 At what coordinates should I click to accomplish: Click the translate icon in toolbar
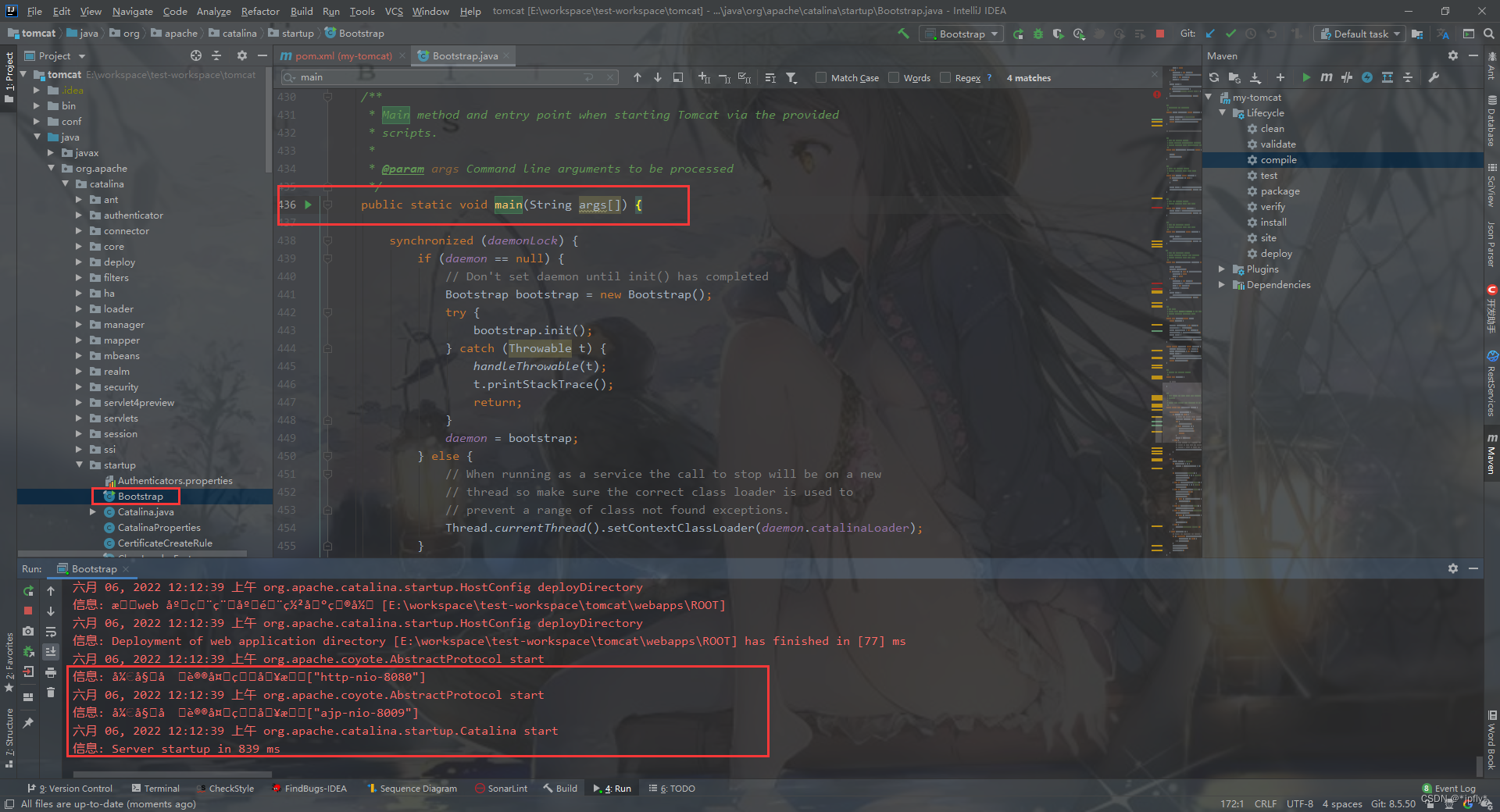point(1443,34)
